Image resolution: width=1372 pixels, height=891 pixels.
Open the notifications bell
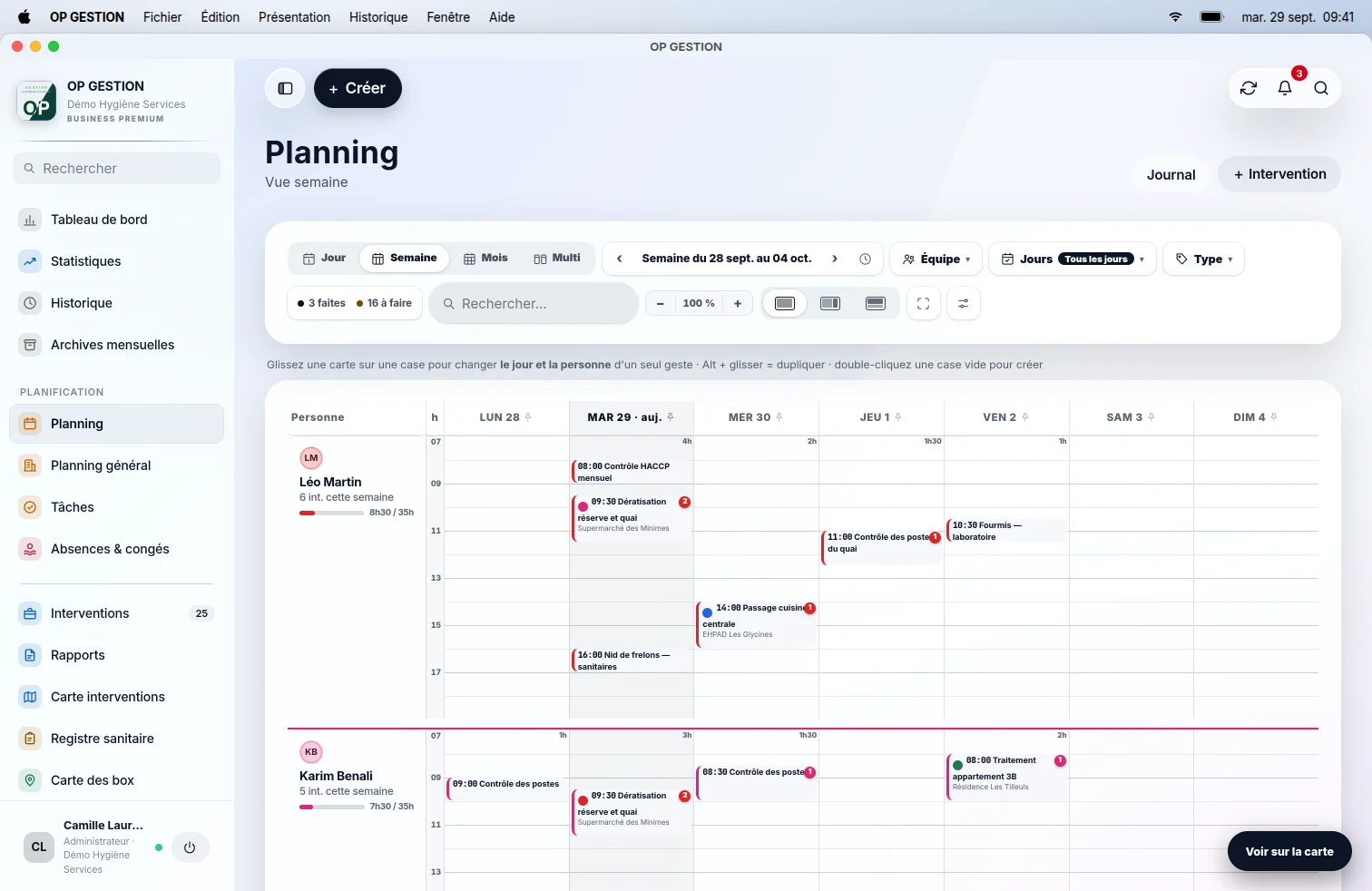[1285, 88]
